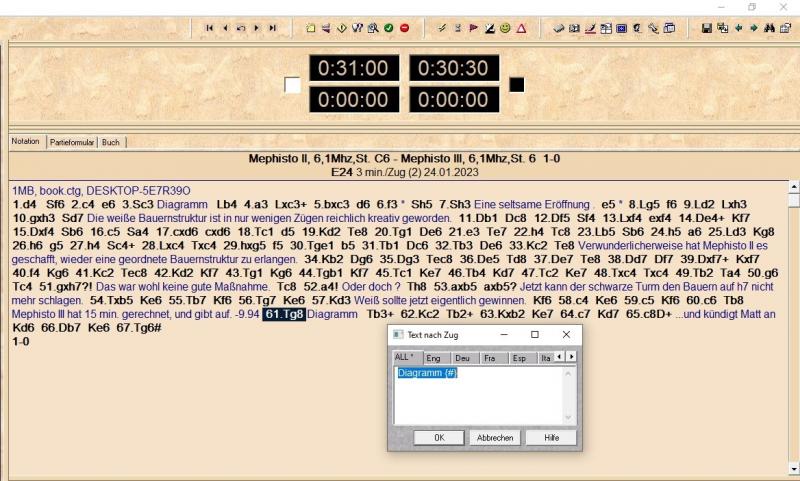Image resolution: width=800 pixels, height=481 pixels.
Task: Click the black side-to-move square by the clock
Action: 517,85
